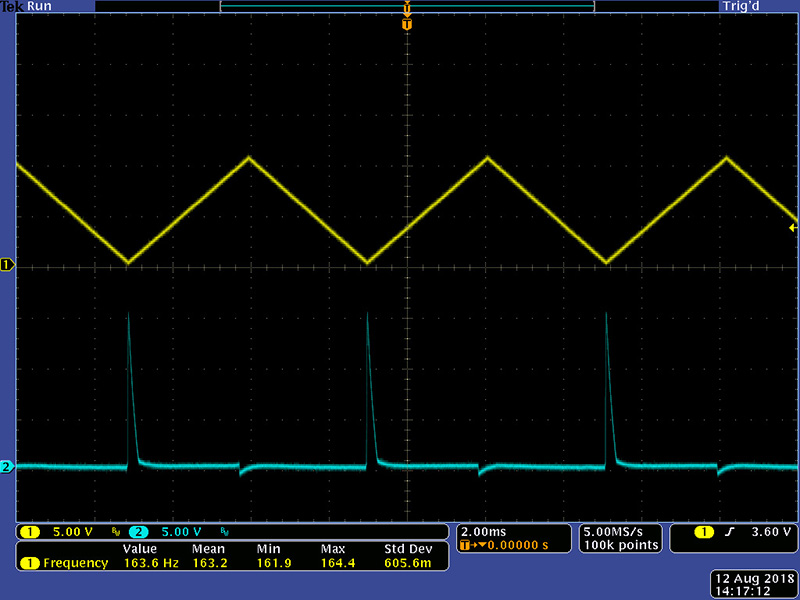Click the yellow channel 1 badge in readout
This screenshot has width=800, height=600.
pos(30,531)
